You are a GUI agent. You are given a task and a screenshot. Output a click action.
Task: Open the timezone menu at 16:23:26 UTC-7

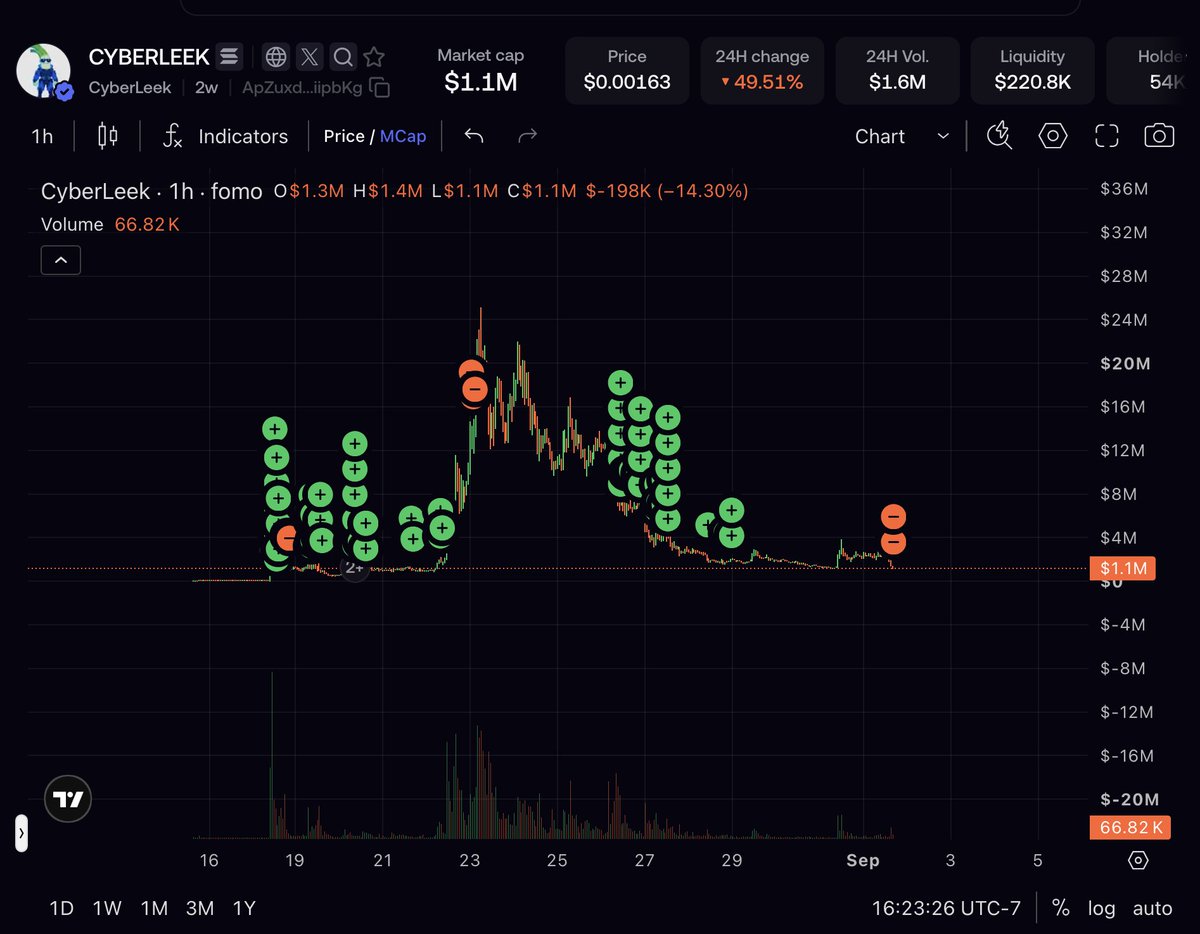tap(946, 908)
